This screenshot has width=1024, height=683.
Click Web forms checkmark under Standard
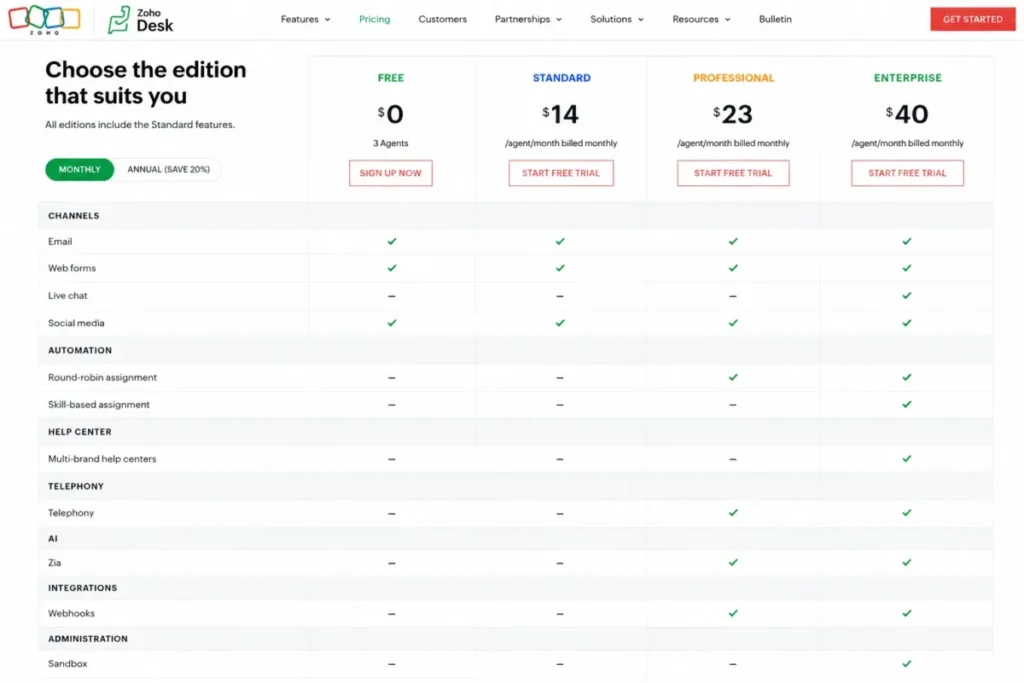(x=560, y=268)
